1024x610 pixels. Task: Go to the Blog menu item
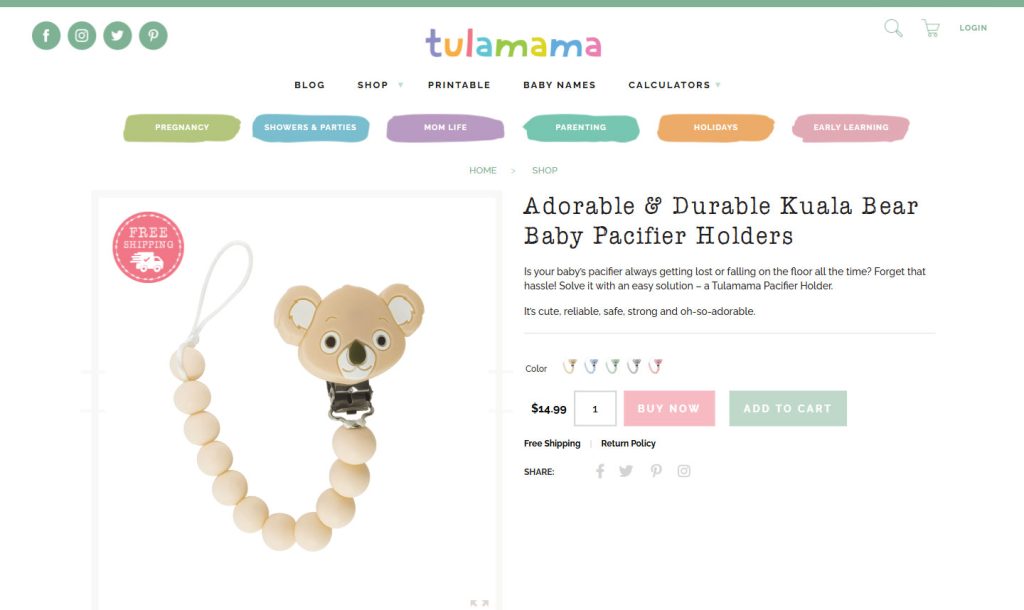coord(310,85)
